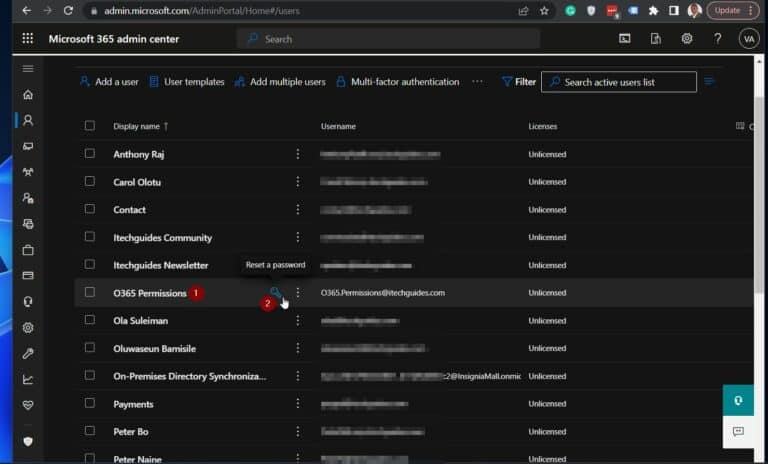This screenshot has width=768, height=464.
Task: Open the help assistant teal floating button
Action: pos(738,400)
